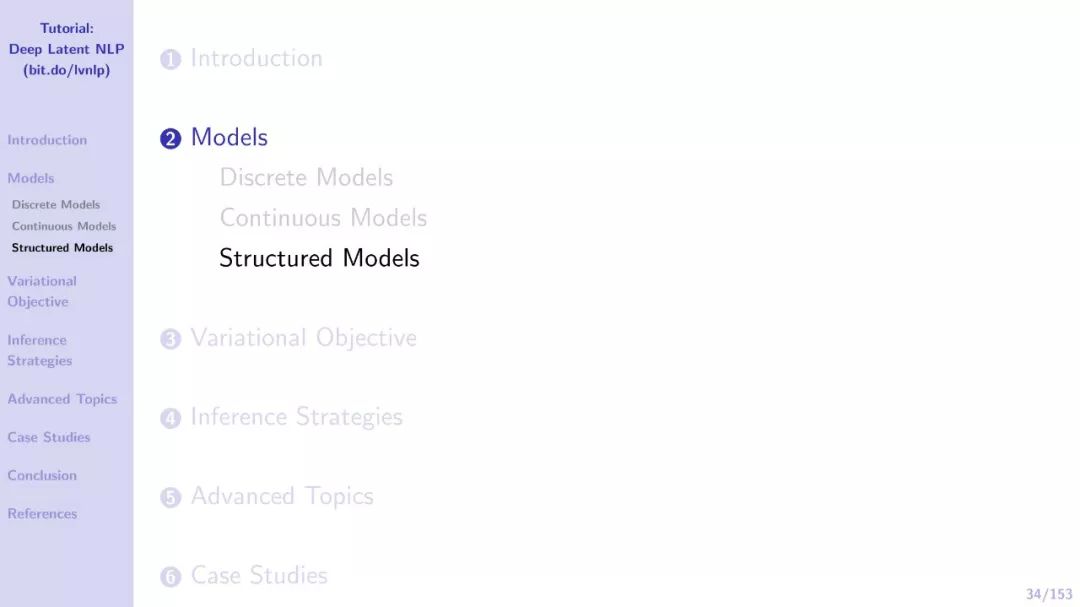Jump to Variational Objective in the sidebar
Image resolution: width=1080 pixels, height=607 pixels.
41,291
